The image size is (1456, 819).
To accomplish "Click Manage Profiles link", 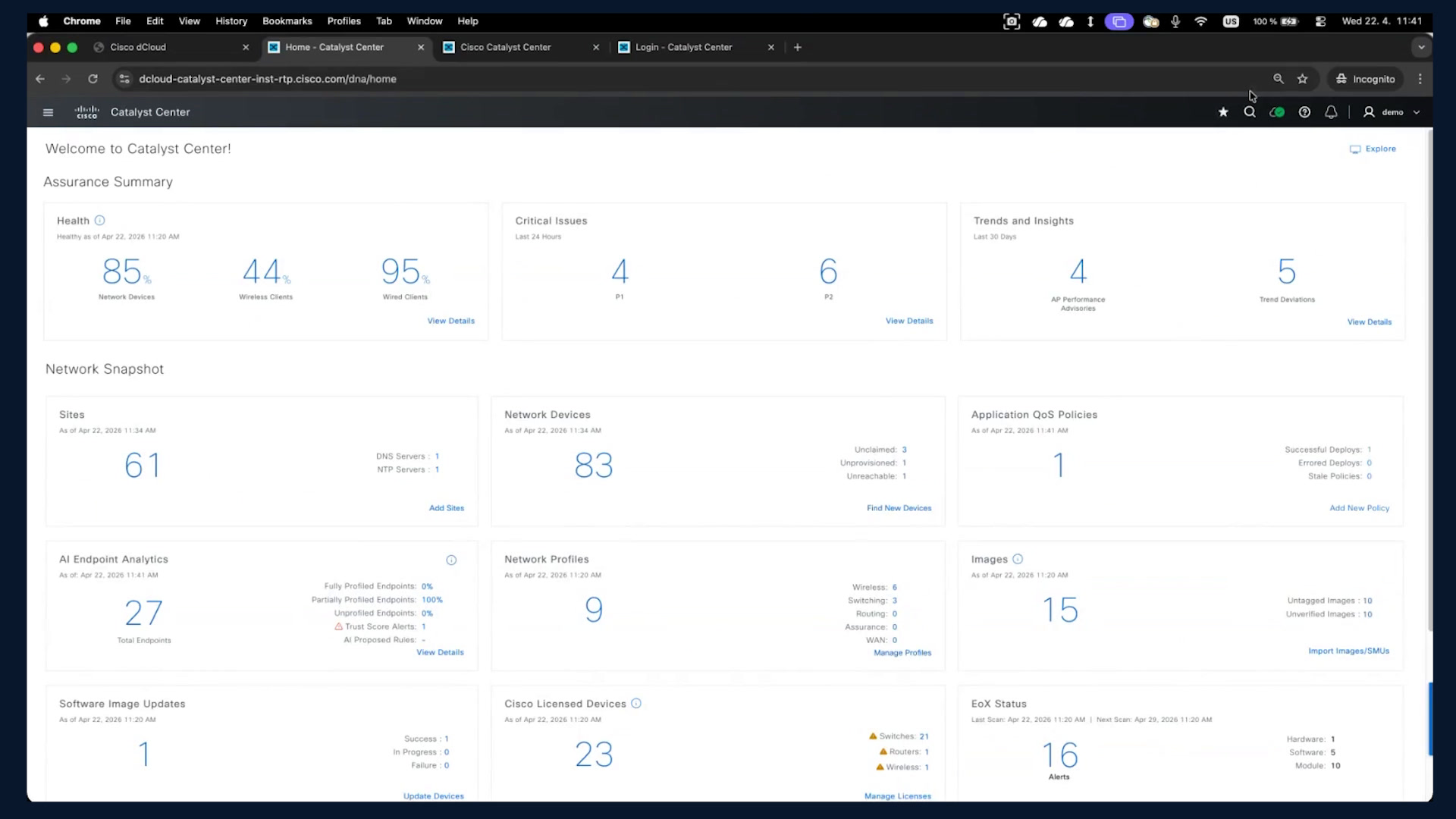I will coord(902,653).
